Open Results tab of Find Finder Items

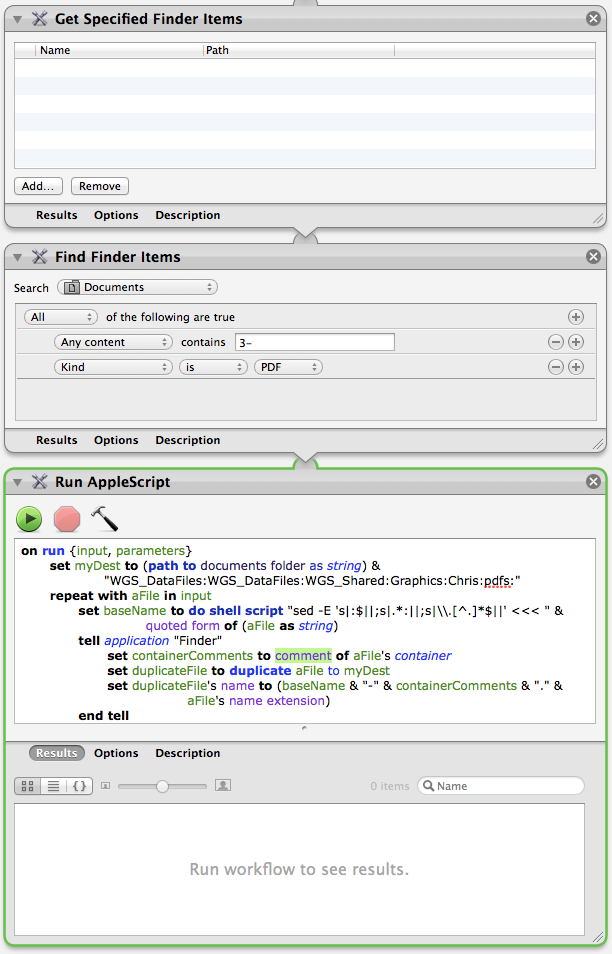pyautogui.click(x=57, y=440)
